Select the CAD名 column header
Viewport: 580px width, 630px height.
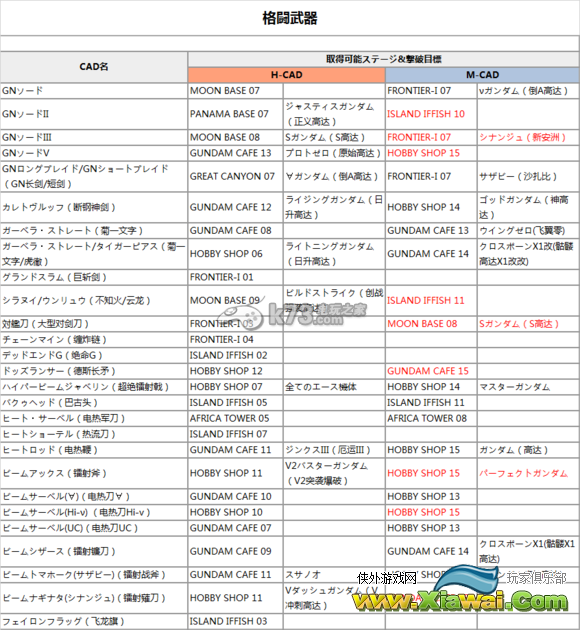[x=94, y=67]
